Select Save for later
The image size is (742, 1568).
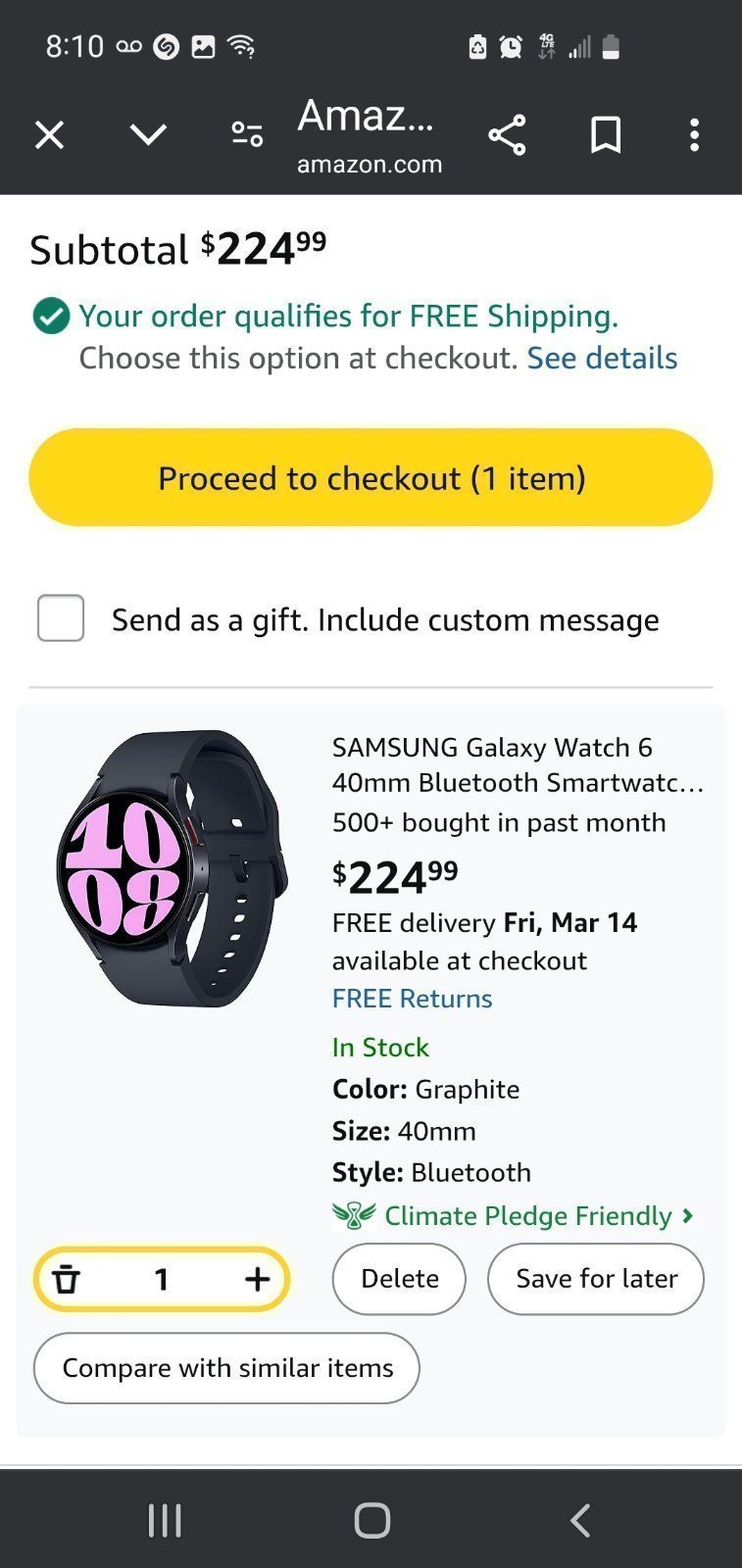pyautogui.click(x=596, y=1279)
